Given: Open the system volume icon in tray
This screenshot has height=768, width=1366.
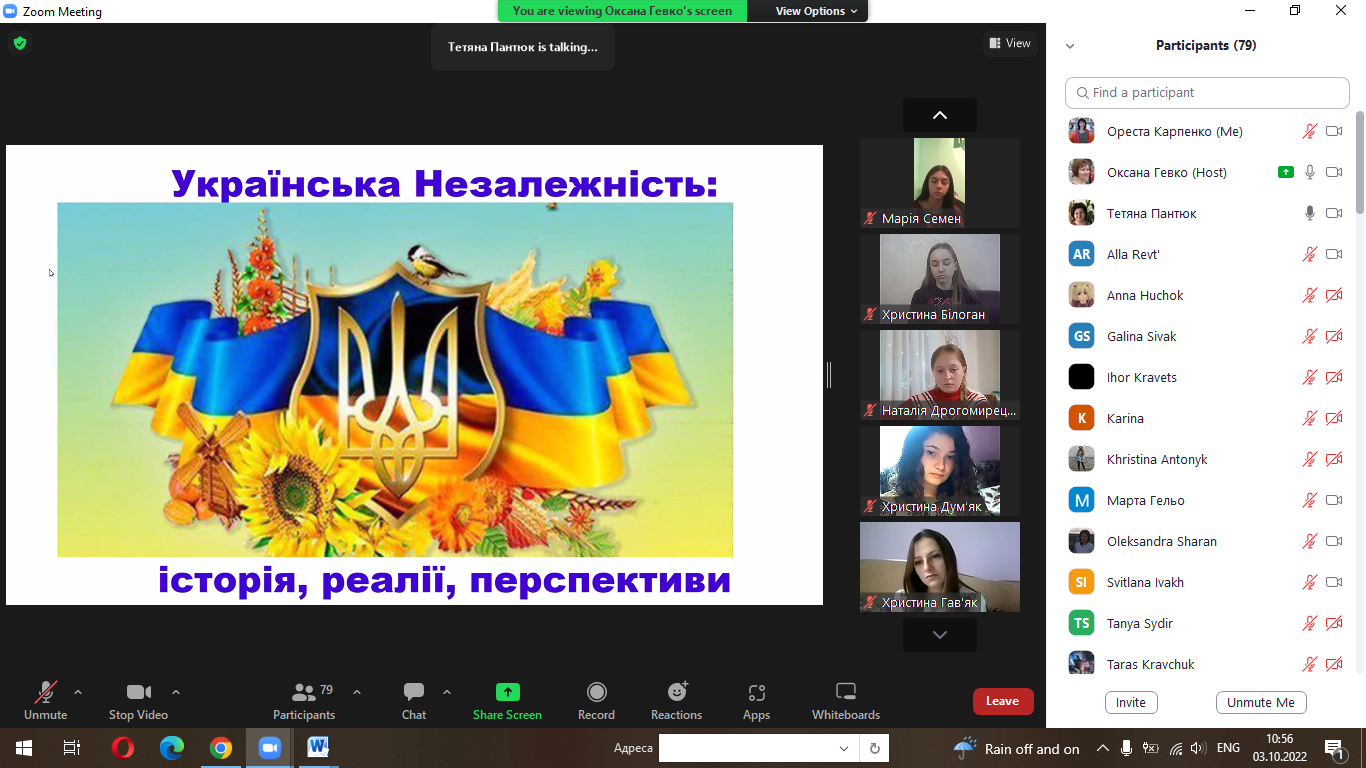Looking at the screenshot, I should pos(1198,748).
